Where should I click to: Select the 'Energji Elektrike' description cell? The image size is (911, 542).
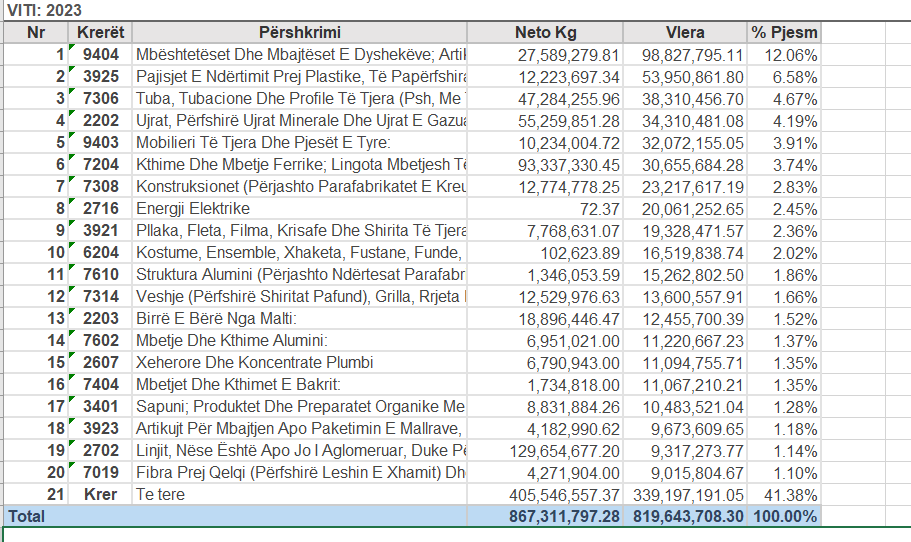point(299,208)
